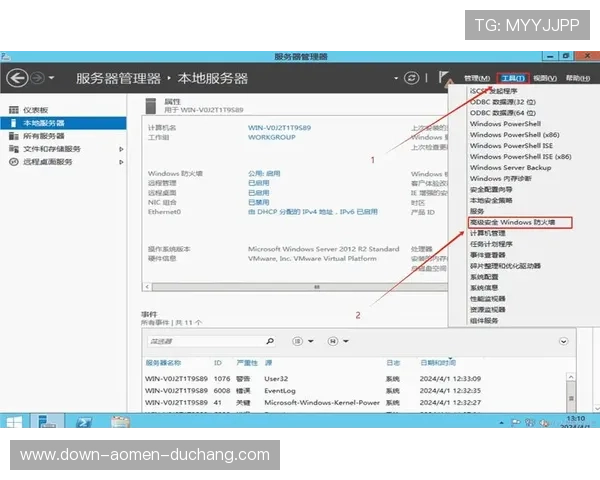This screenshot has height=480, width=600.
Task: Choose Windows PowerShell ISE (x86)
Action: [520, 157]
